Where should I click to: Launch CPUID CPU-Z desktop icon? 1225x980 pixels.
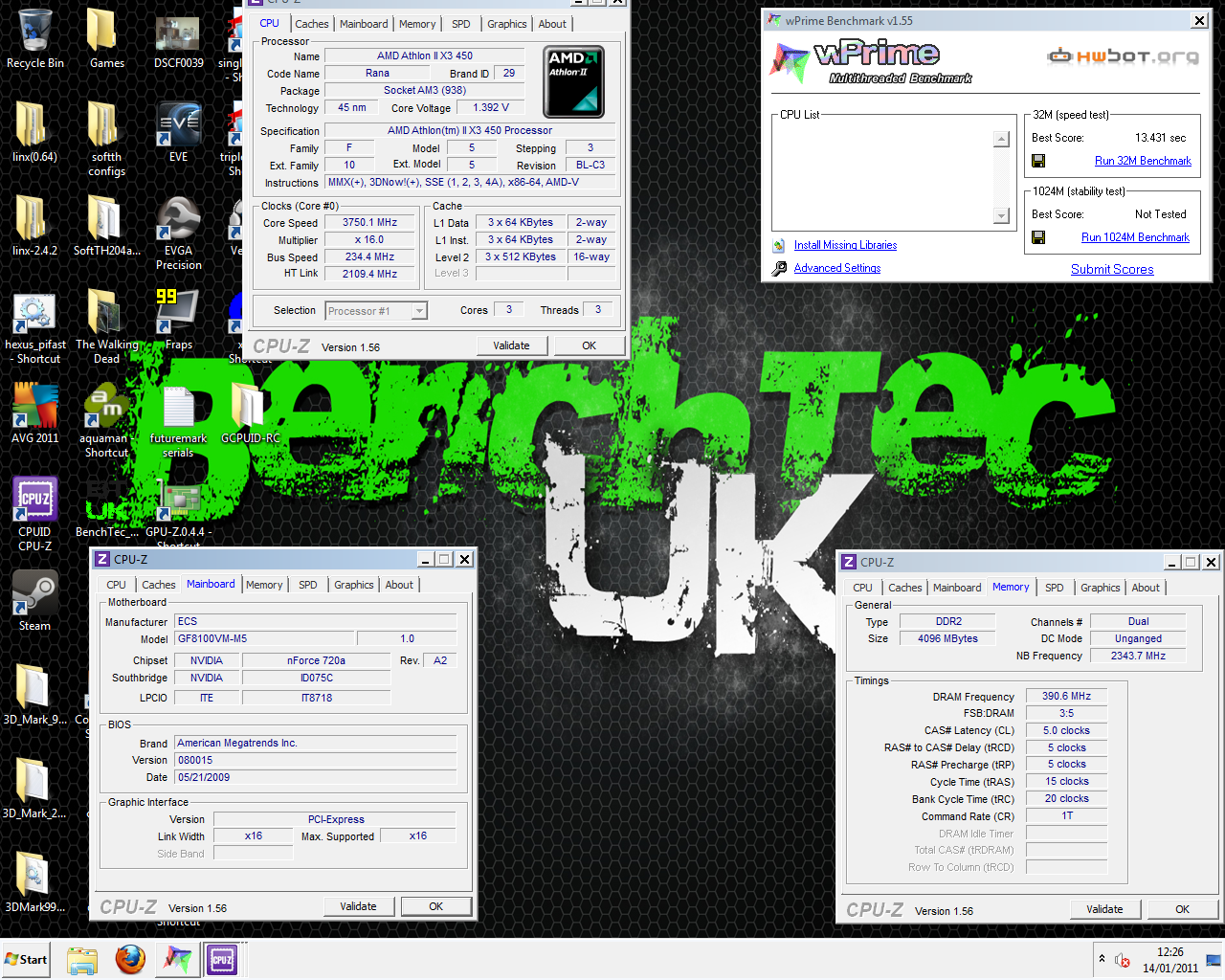(x=34, y=514)
